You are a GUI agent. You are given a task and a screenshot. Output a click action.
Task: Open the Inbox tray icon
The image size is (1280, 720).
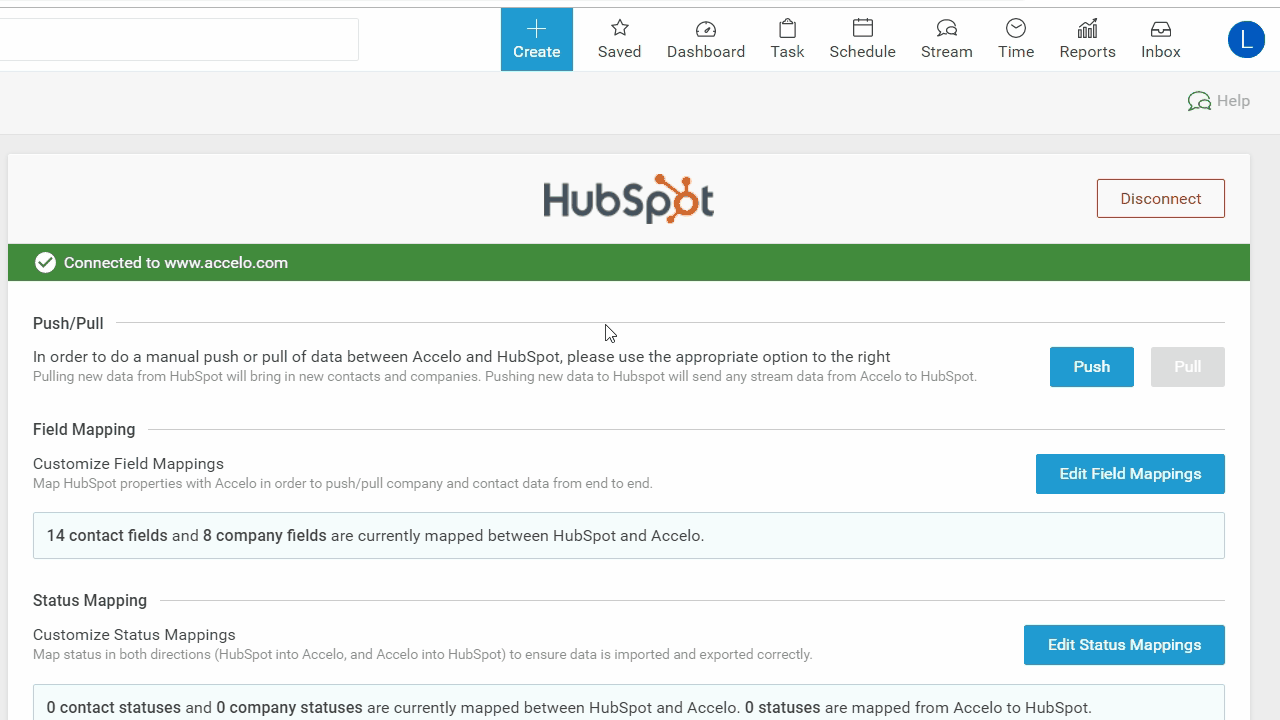(x=1160, y=28)
